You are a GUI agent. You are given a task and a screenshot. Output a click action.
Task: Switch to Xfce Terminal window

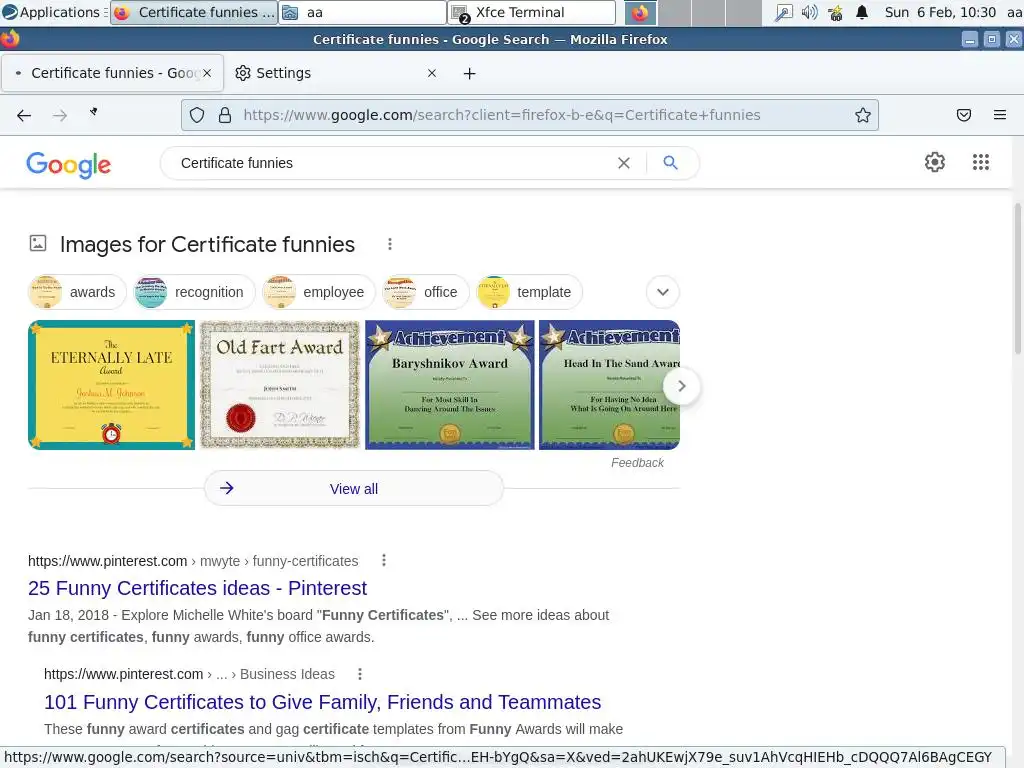(x=532, y=12)
